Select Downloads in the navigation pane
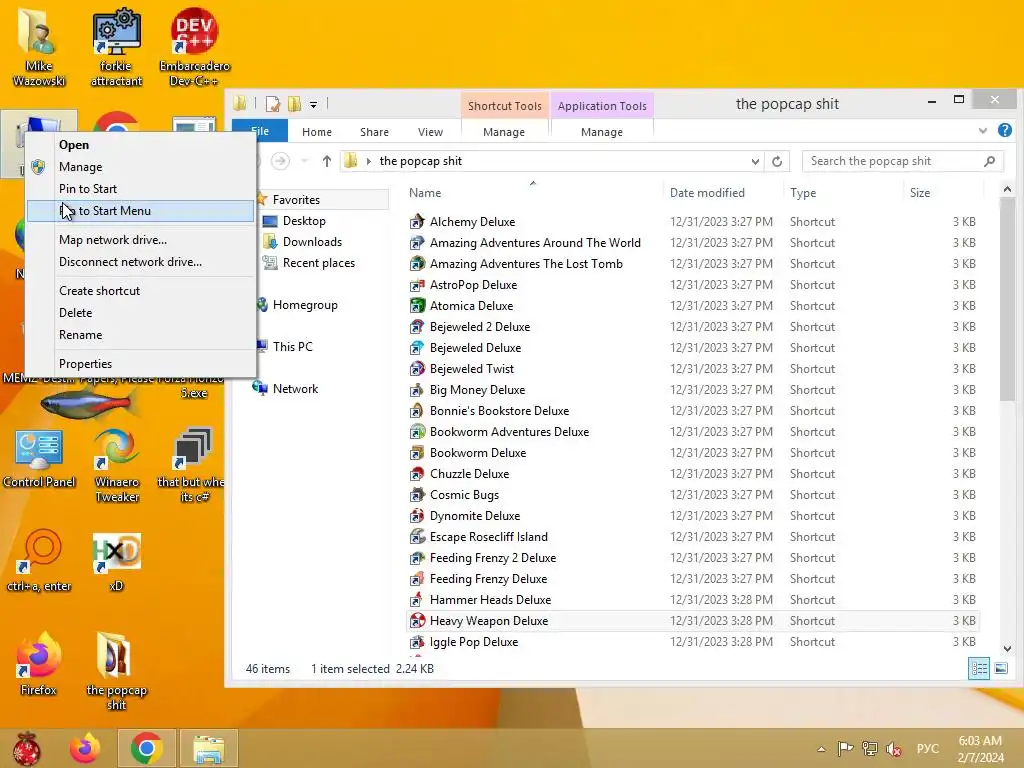 tap(312, 242)
